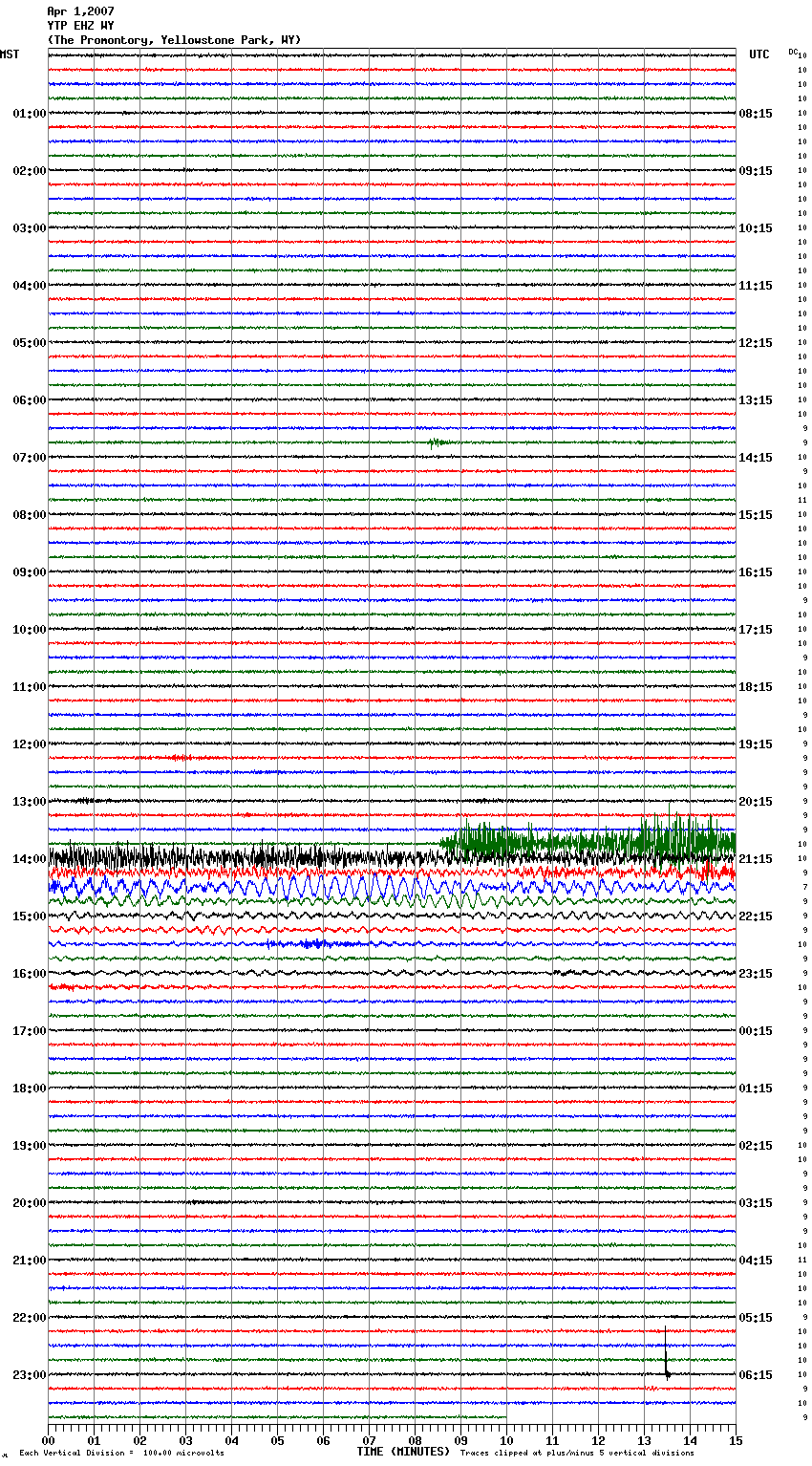This screenshot has width=812, height=1466.
Task: Click the 23:00 MST time label
Action: [30, 1375]
